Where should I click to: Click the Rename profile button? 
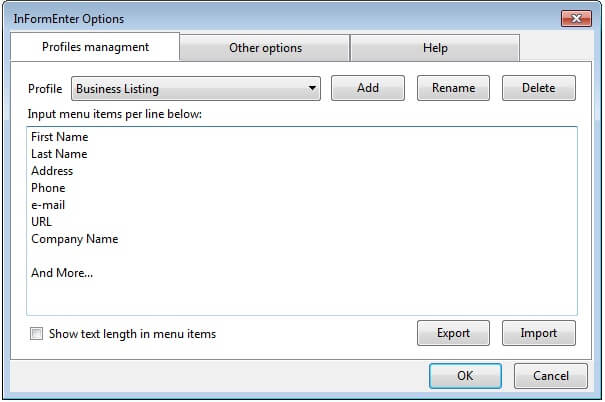click(453, 88)
